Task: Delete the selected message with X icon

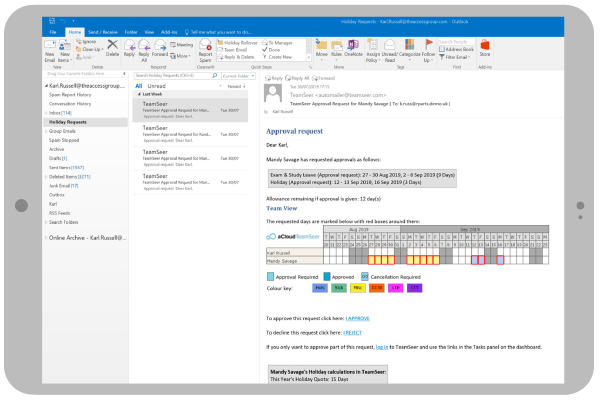Action: tap(112, 48)
